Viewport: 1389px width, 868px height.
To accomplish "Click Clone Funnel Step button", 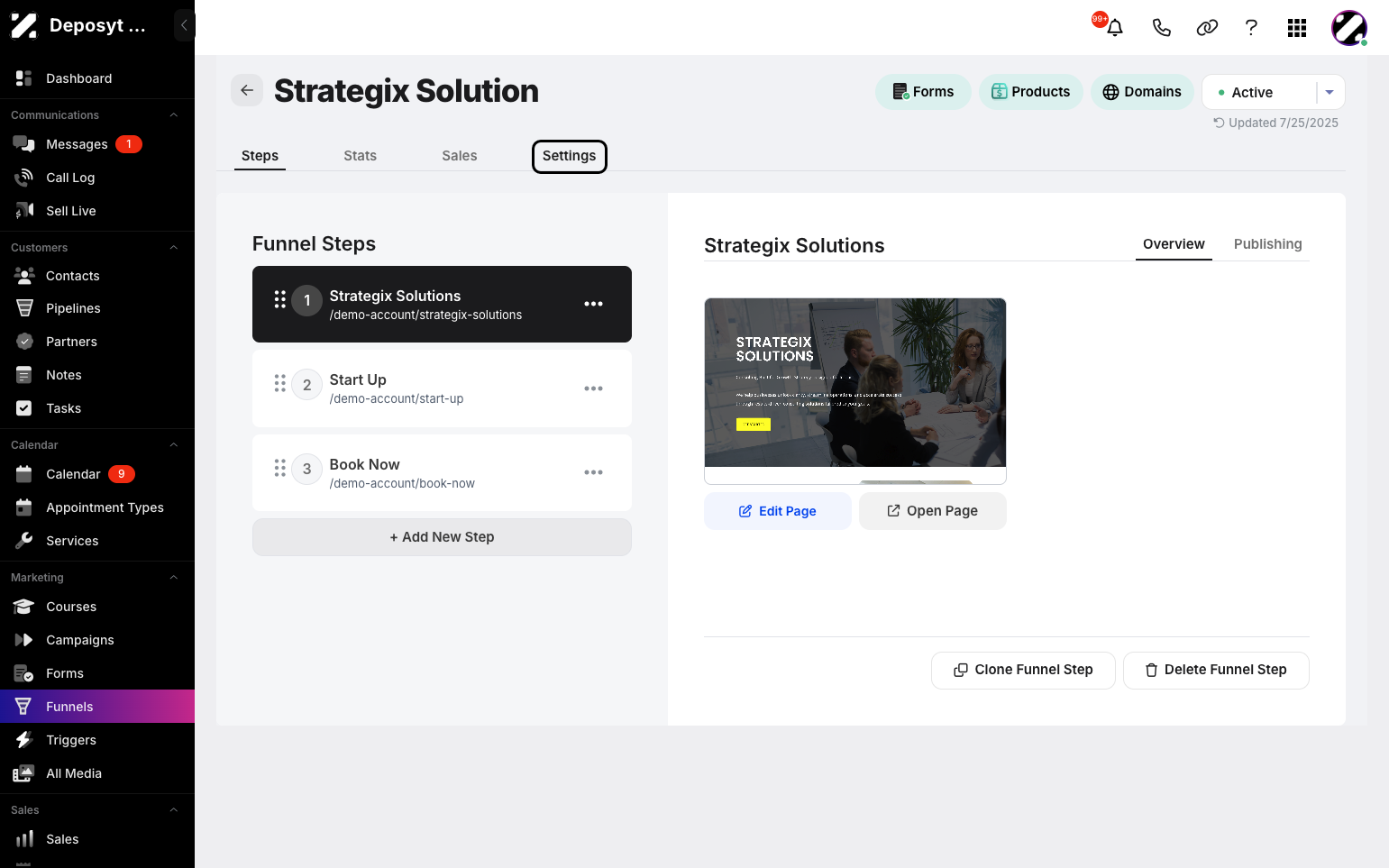I will pos(1023,671).
